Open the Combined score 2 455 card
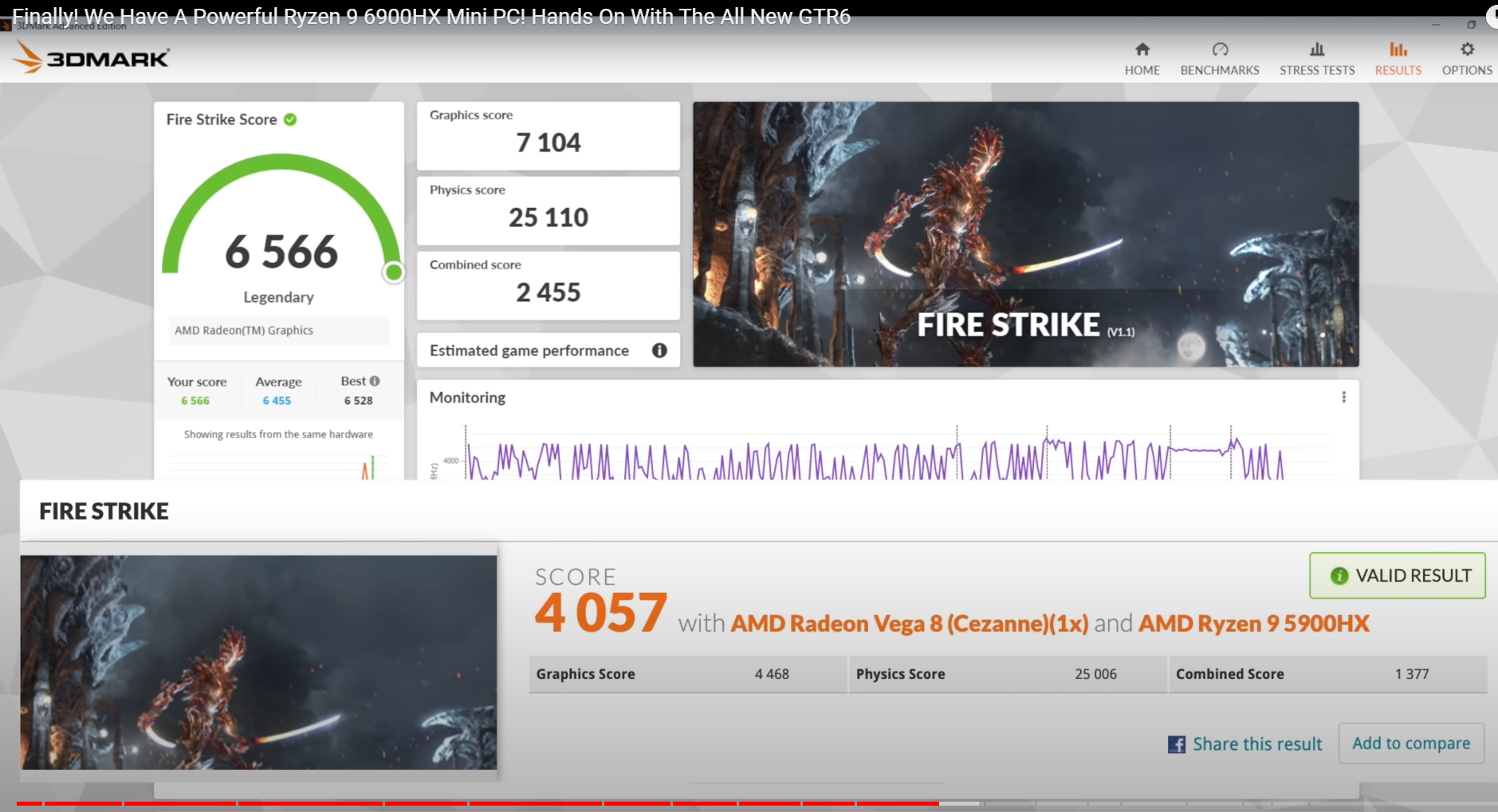This screenshot has height=812, width=1498. point(548,285)
